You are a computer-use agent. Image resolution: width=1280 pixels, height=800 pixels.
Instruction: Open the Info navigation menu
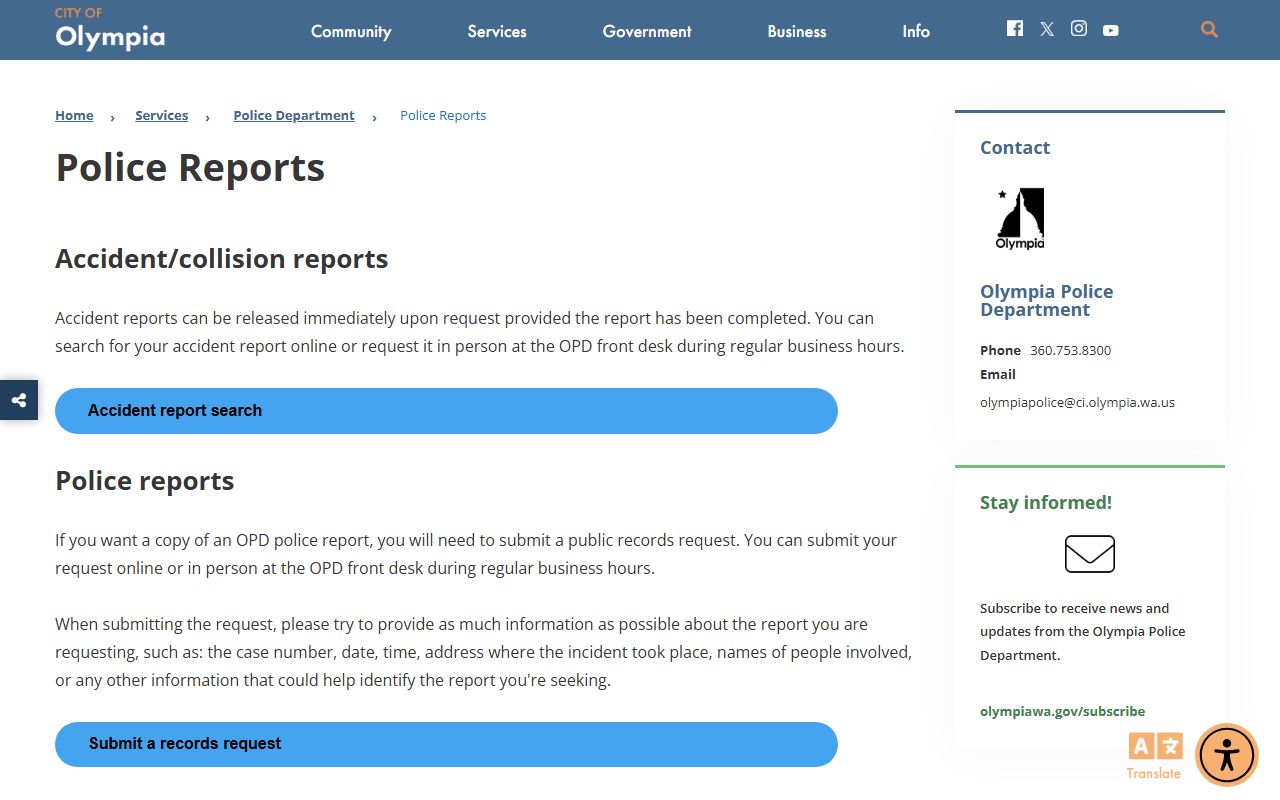pos(916,31)
